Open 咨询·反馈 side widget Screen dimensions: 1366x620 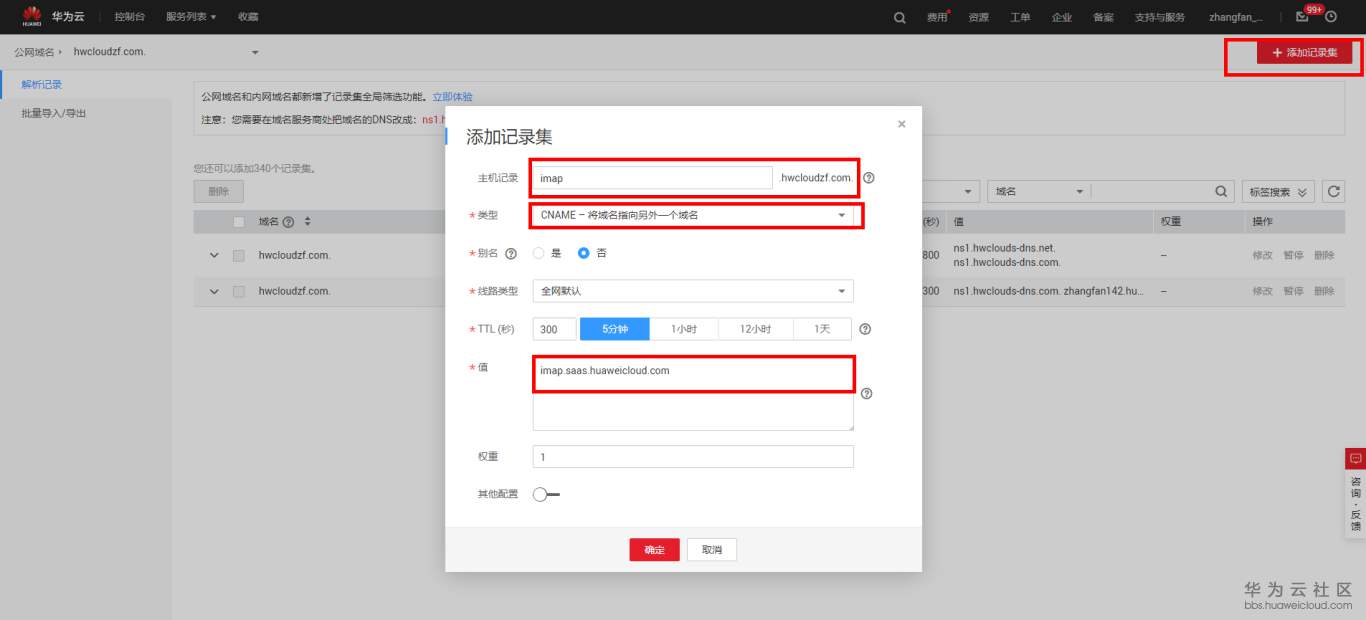(x=1356, y=493)
